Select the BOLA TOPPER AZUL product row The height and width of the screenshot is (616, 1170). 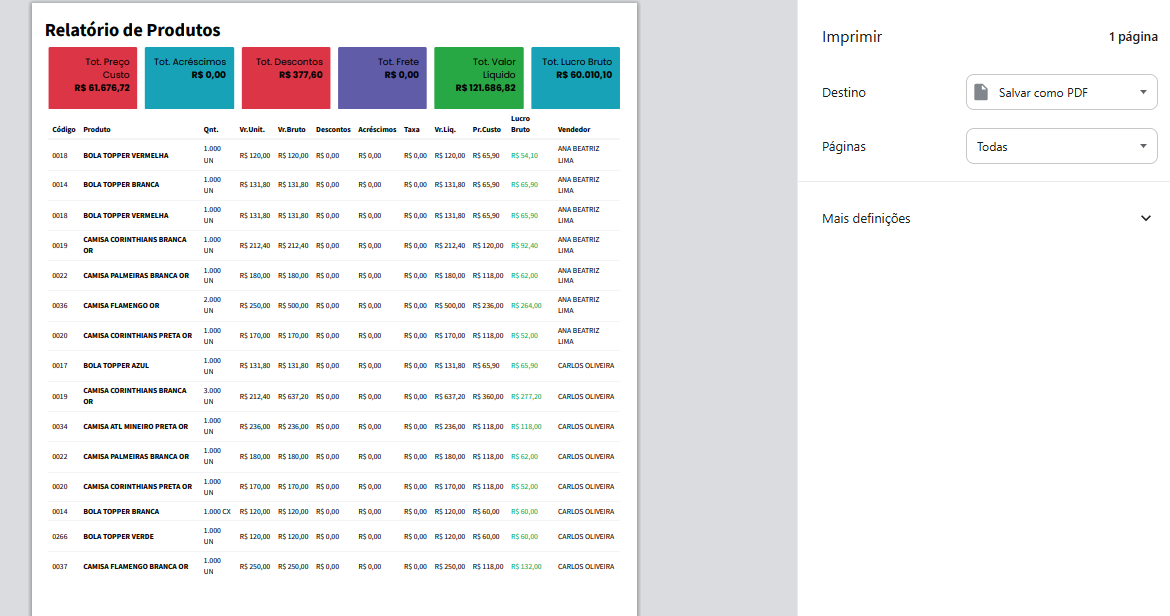pyautogui.click(x=116, y=366)
